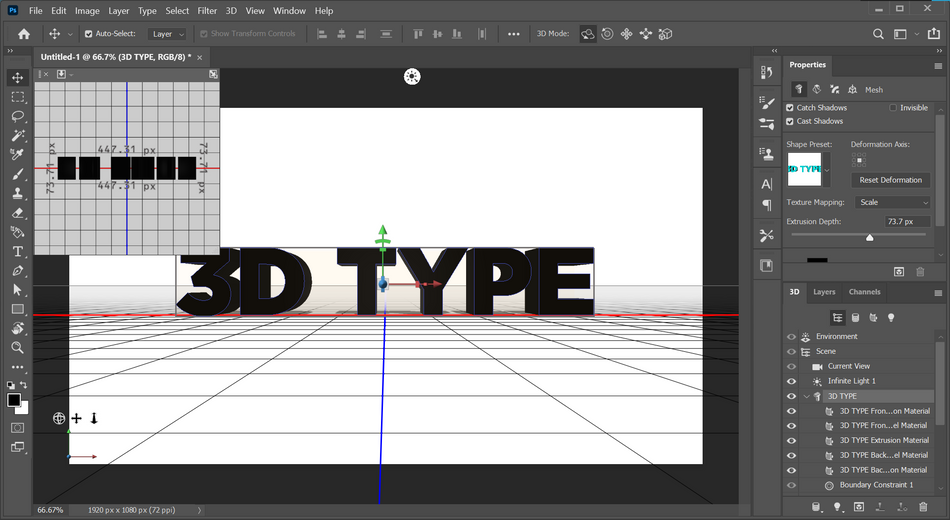The image size is (950, 520).
Task: Click the Shape Preset 3D TYPE thumbnail
Action: click(x=804, y=170)
